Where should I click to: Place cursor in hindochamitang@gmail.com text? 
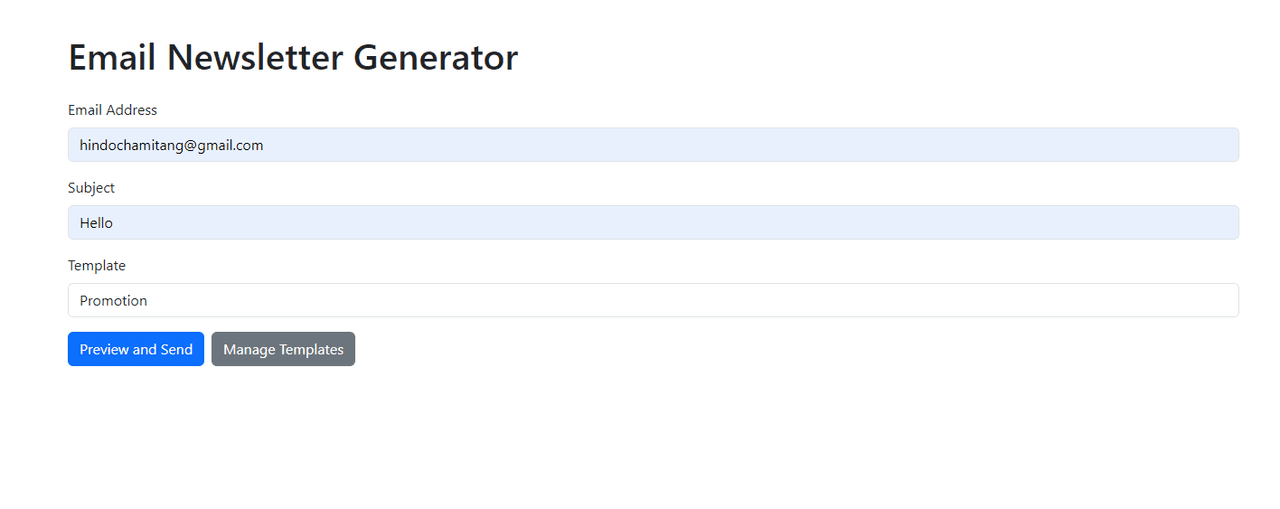(171, 145)
